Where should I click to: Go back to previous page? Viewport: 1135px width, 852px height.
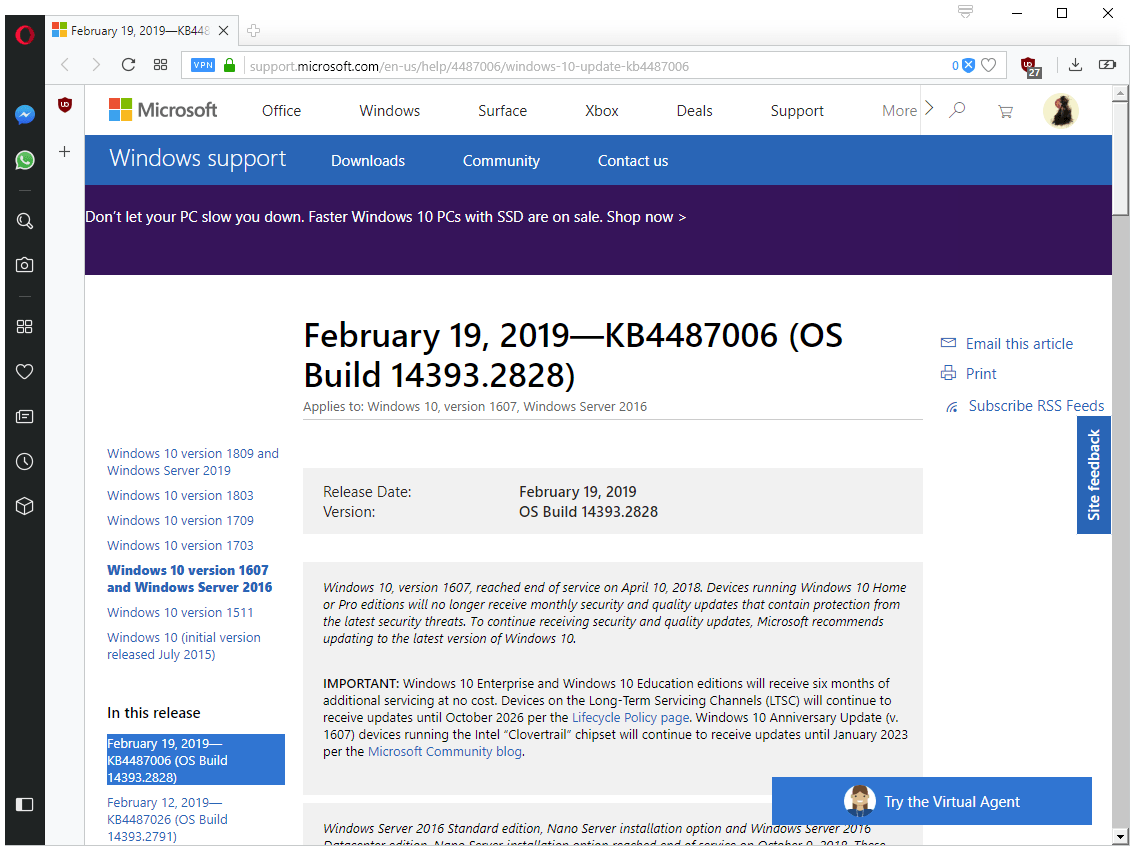[x=65, y=65]
